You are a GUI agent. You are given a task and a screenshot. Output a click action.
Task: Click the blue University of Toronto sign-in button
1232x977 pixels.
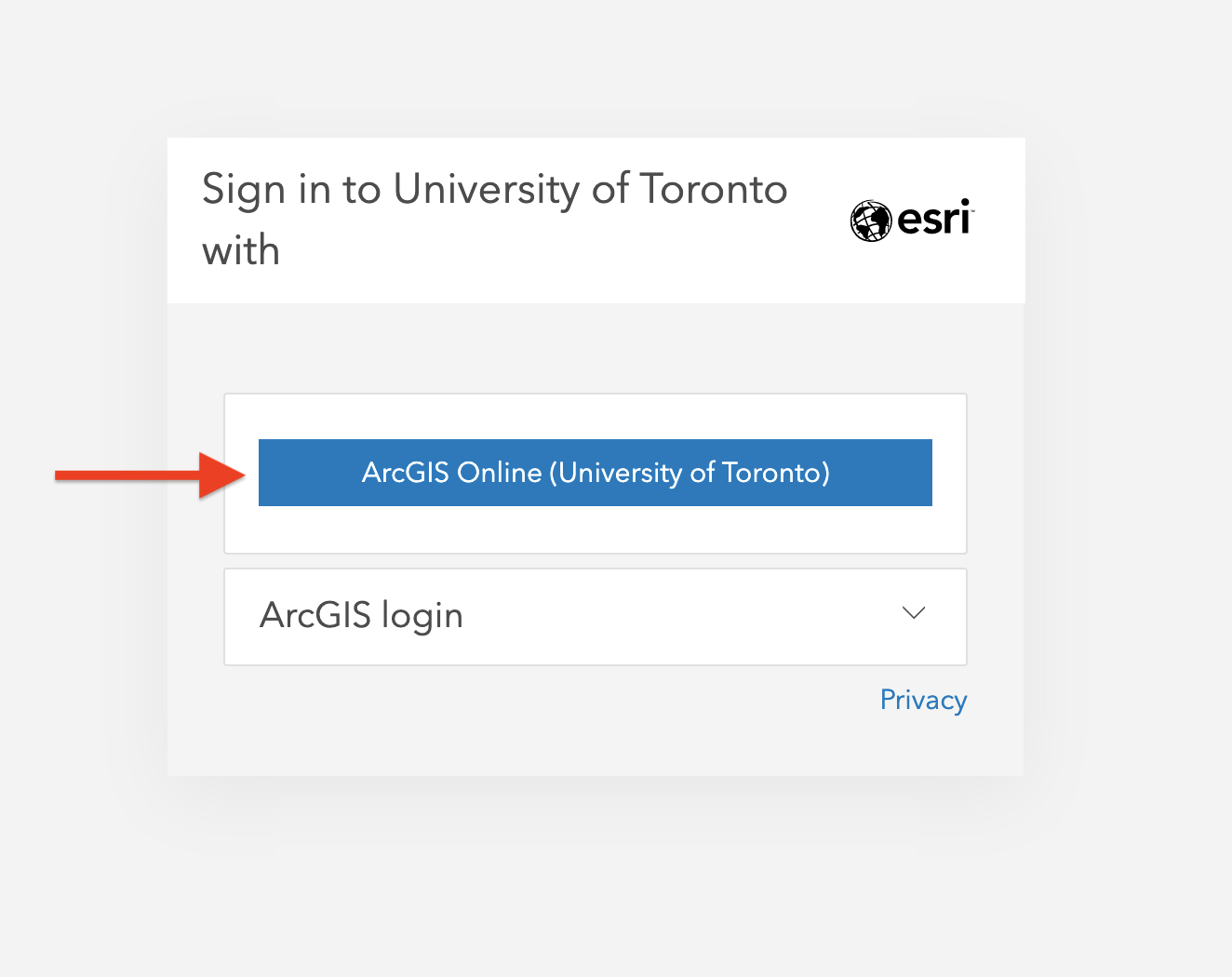pos(595,473)
